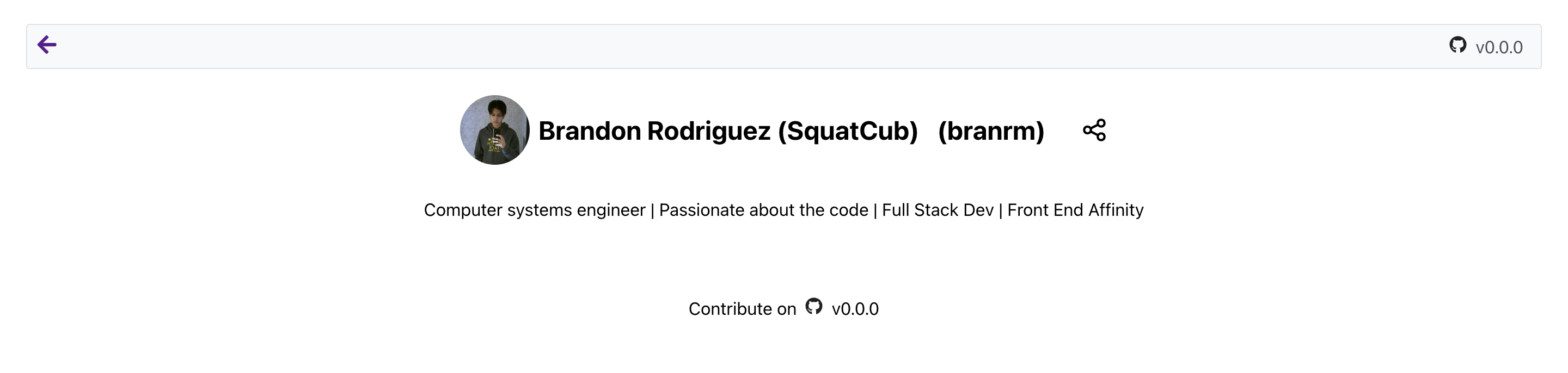Click "Full Stack Dev" in the bio
Screen dimensions: 1568x373
pyautogui.click(x=938, y=210)
